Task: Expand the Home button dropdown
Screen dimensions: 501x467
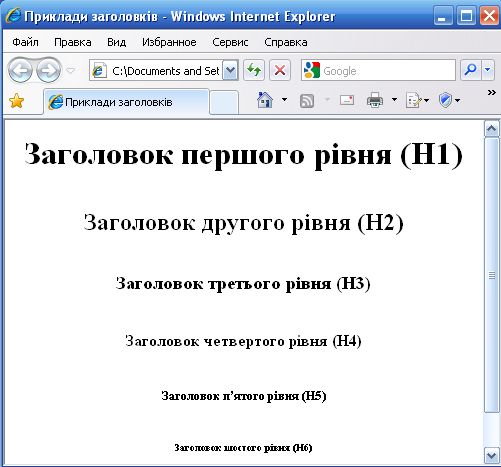Action: 284,99
